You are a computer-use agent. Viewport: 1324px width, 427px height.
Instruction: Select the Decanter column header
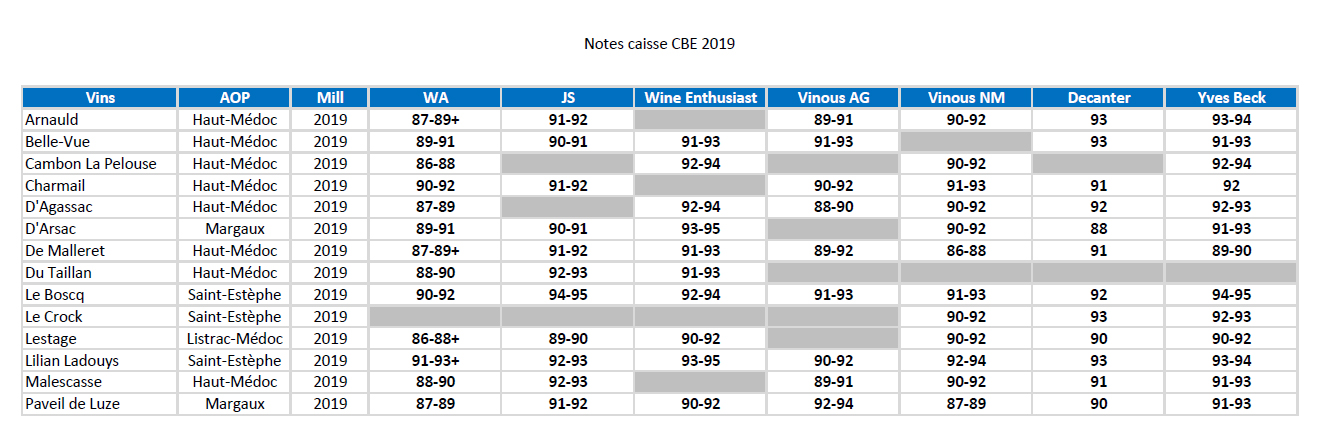[x=1098, y=98]
